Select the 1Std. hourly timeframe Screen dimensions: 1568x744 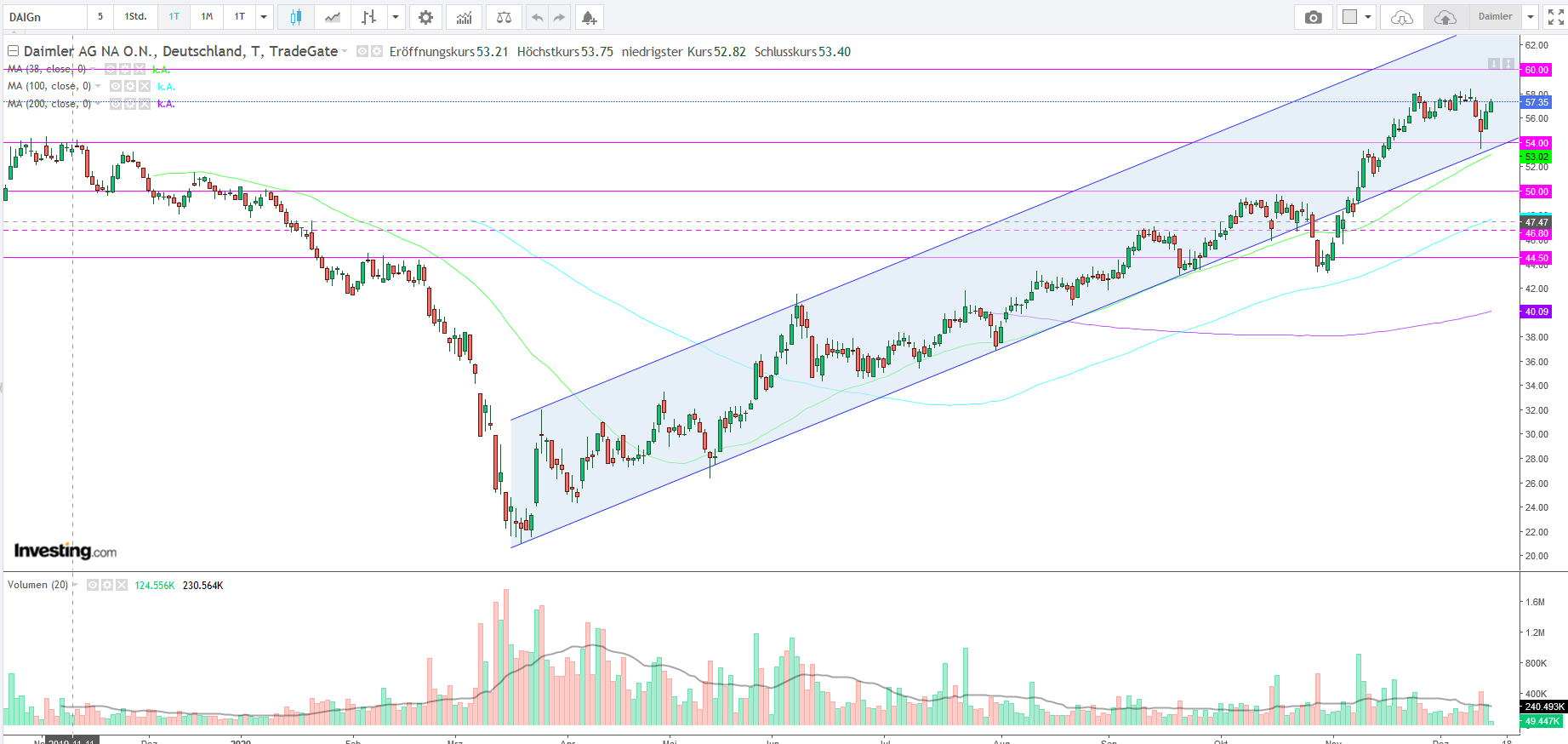[135, 17]
